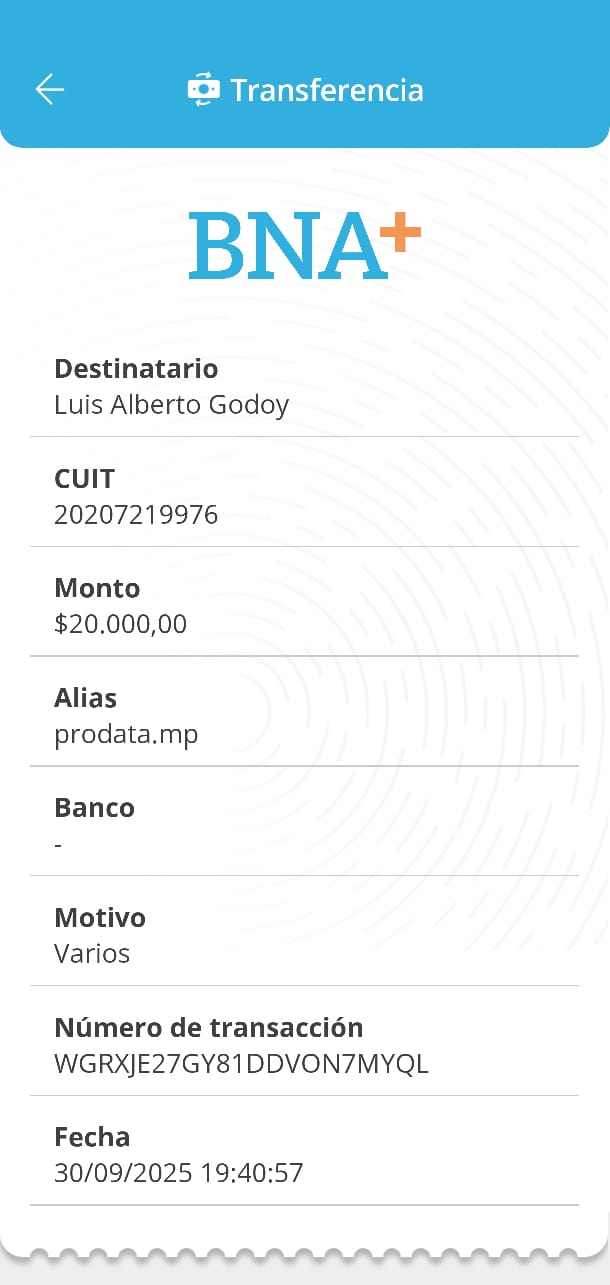Click the Banco label
Image resolution: width=610 pixels, height=1285 pixels.
[x=94, y=808]
